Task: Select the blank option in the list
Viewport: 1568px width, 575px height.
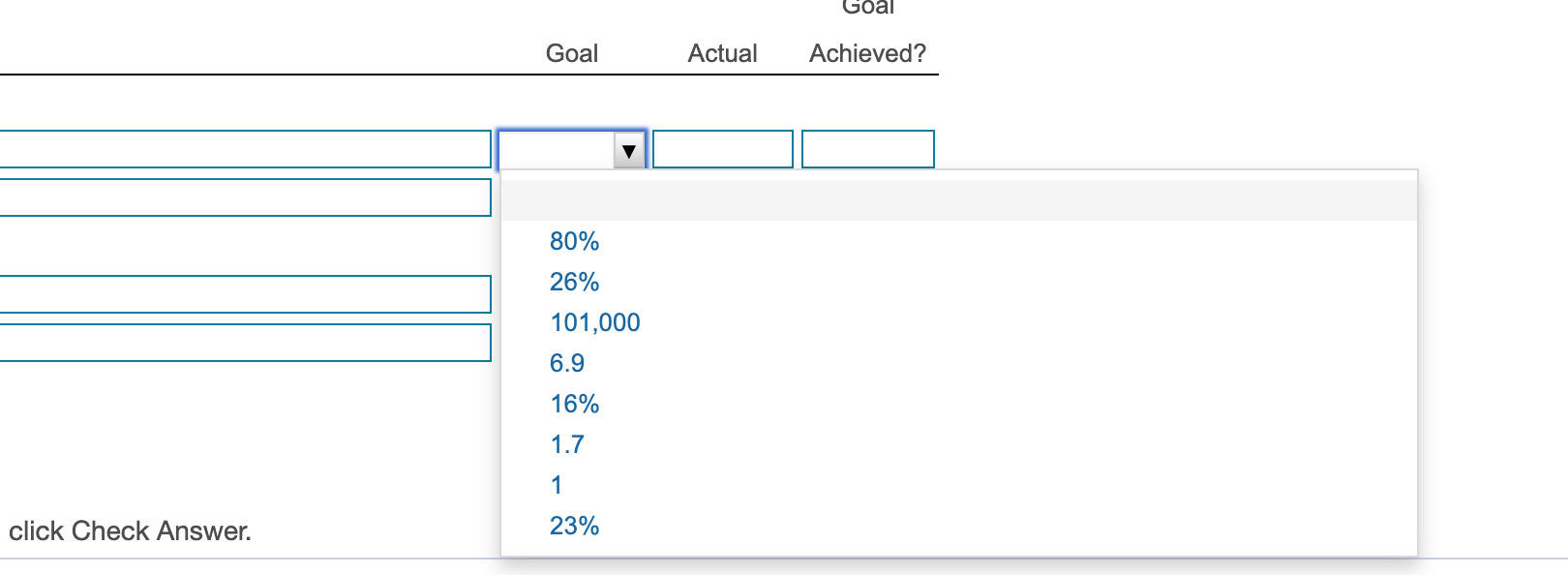Action: click(958, 200)
